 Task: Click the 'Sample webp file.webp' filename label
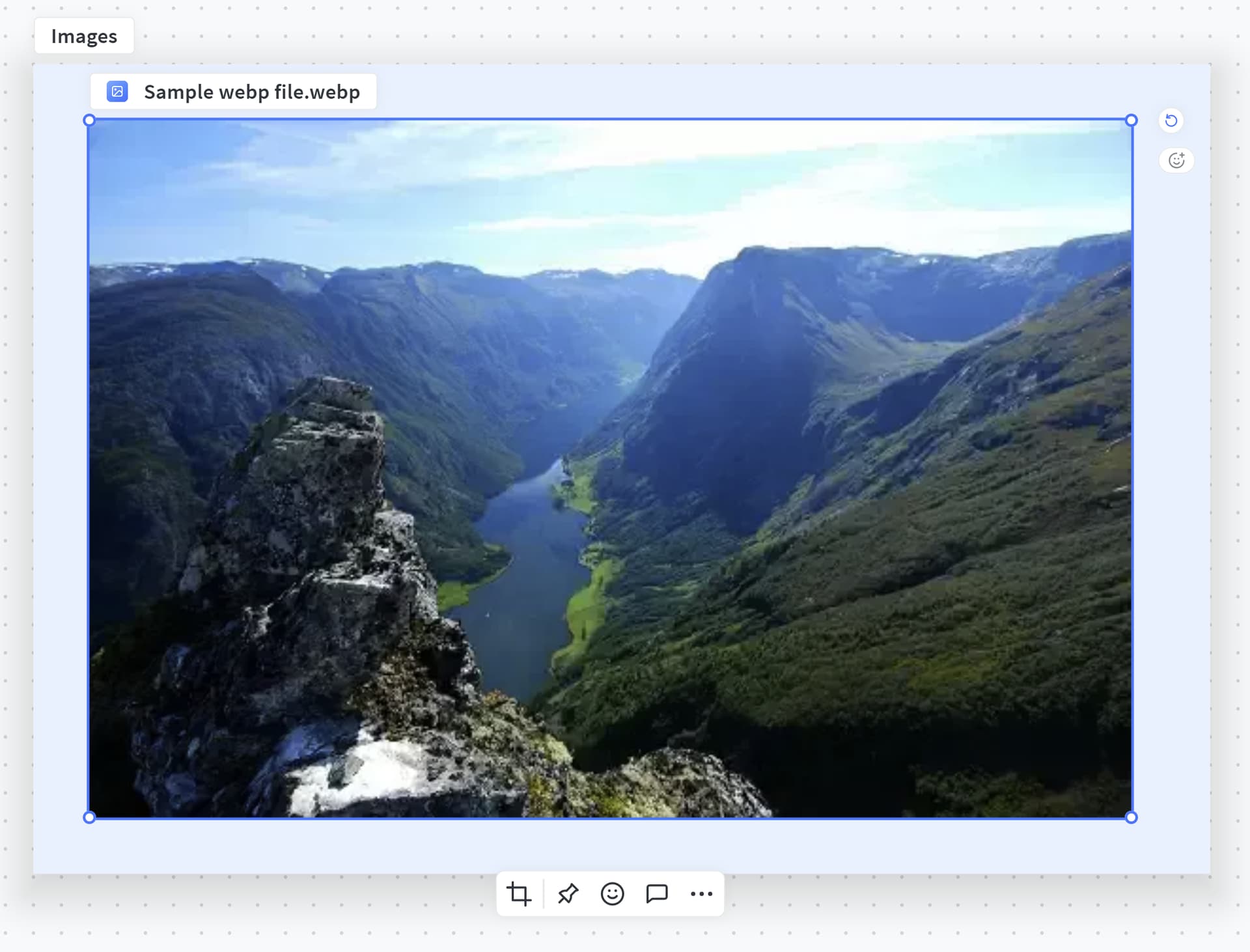(251, 92)
